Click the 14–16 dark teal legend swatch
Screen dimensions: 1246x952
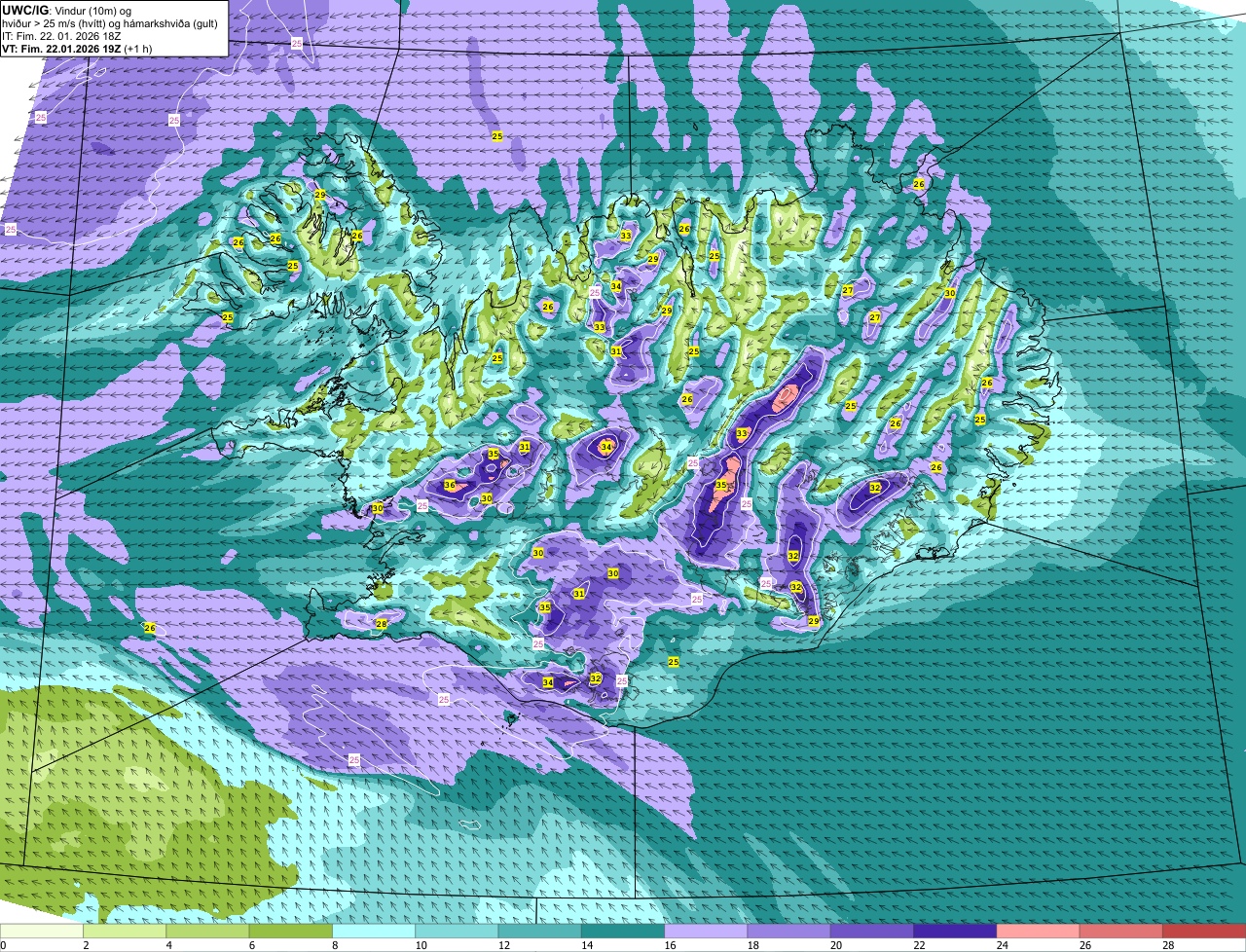623,931
